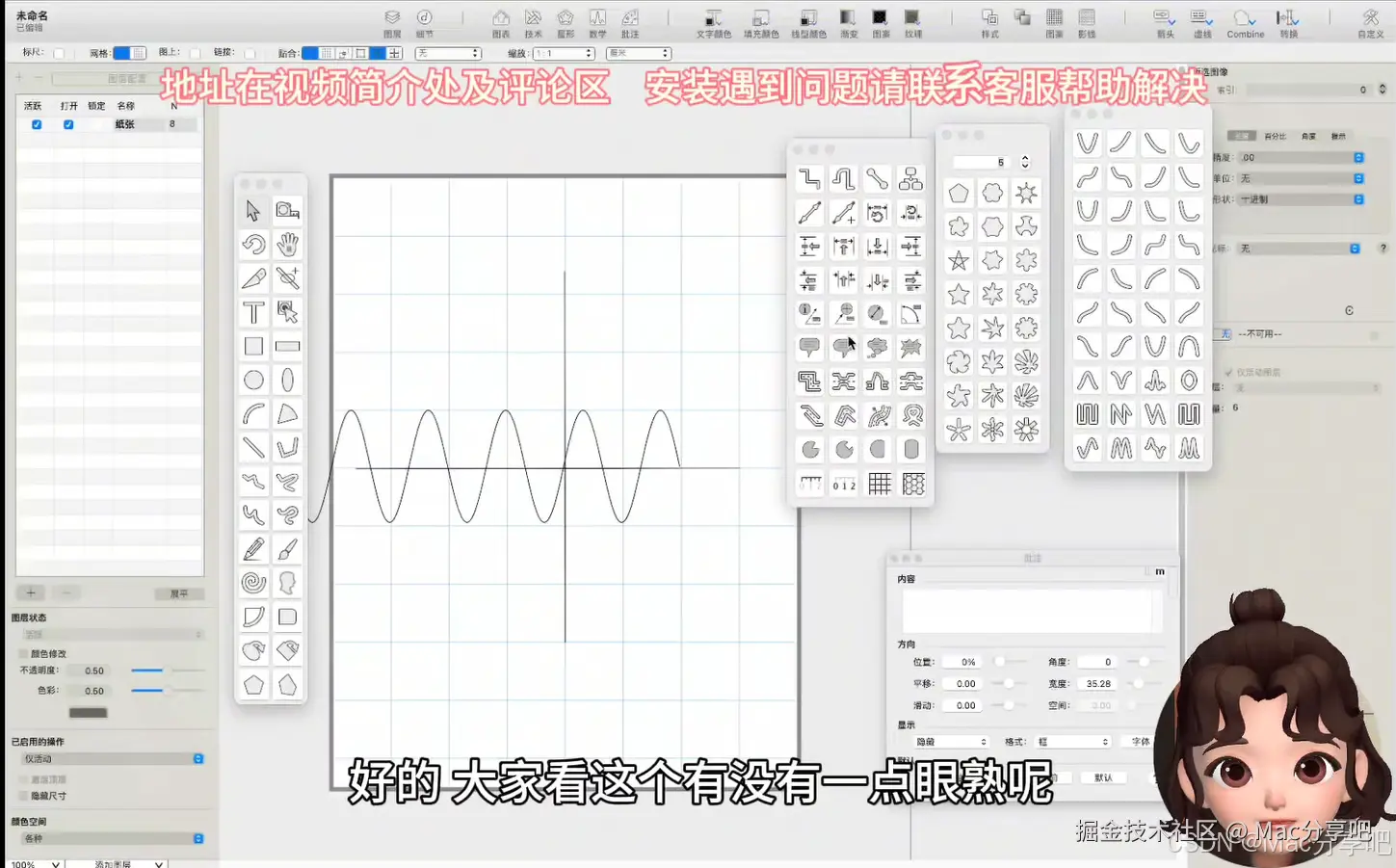Screen dimensions: 1396x868
Task: Select the straight line tool
Action: point(253,448)
